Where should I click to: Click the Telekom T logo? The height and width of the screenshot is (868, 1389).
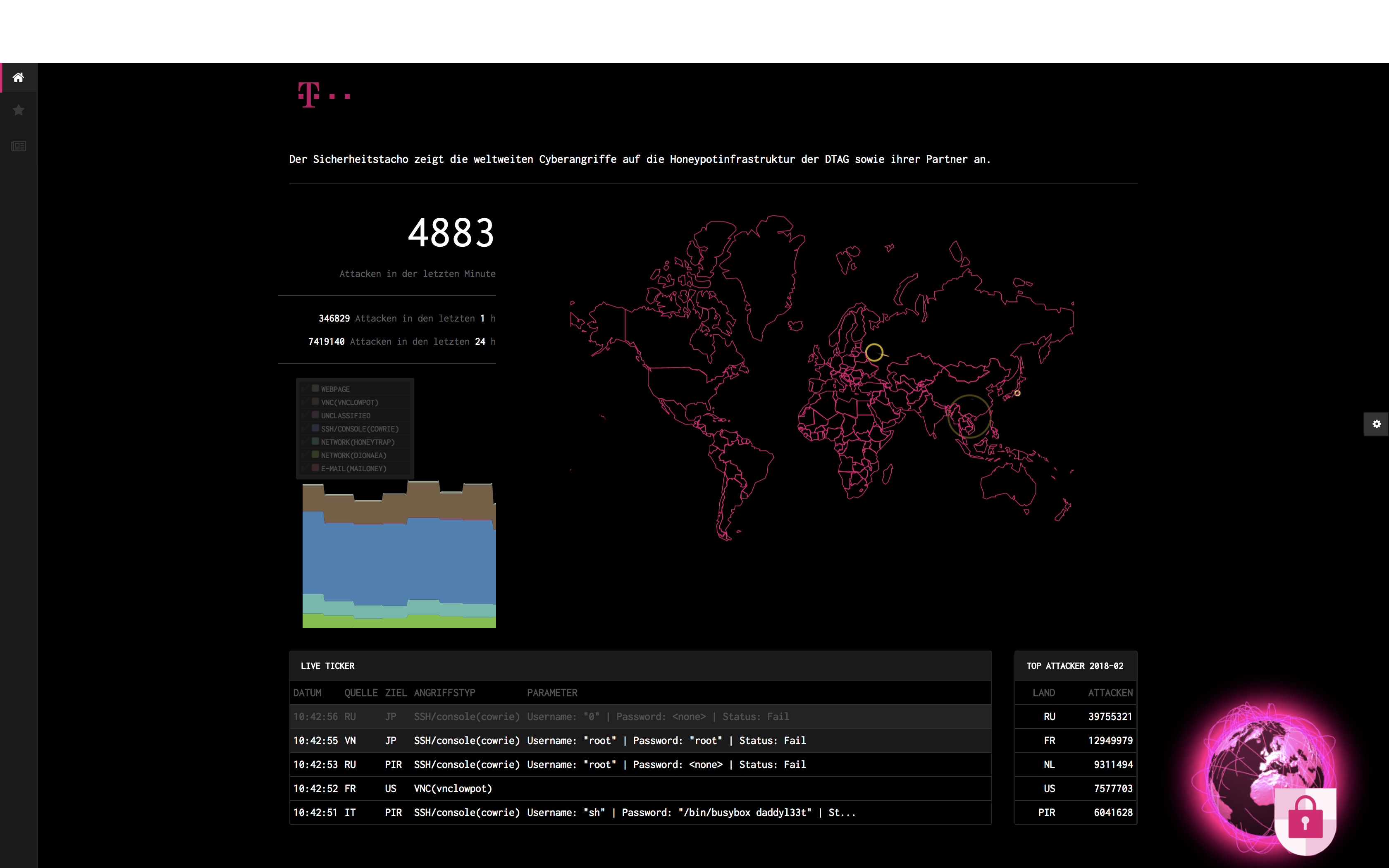(324, 95)
